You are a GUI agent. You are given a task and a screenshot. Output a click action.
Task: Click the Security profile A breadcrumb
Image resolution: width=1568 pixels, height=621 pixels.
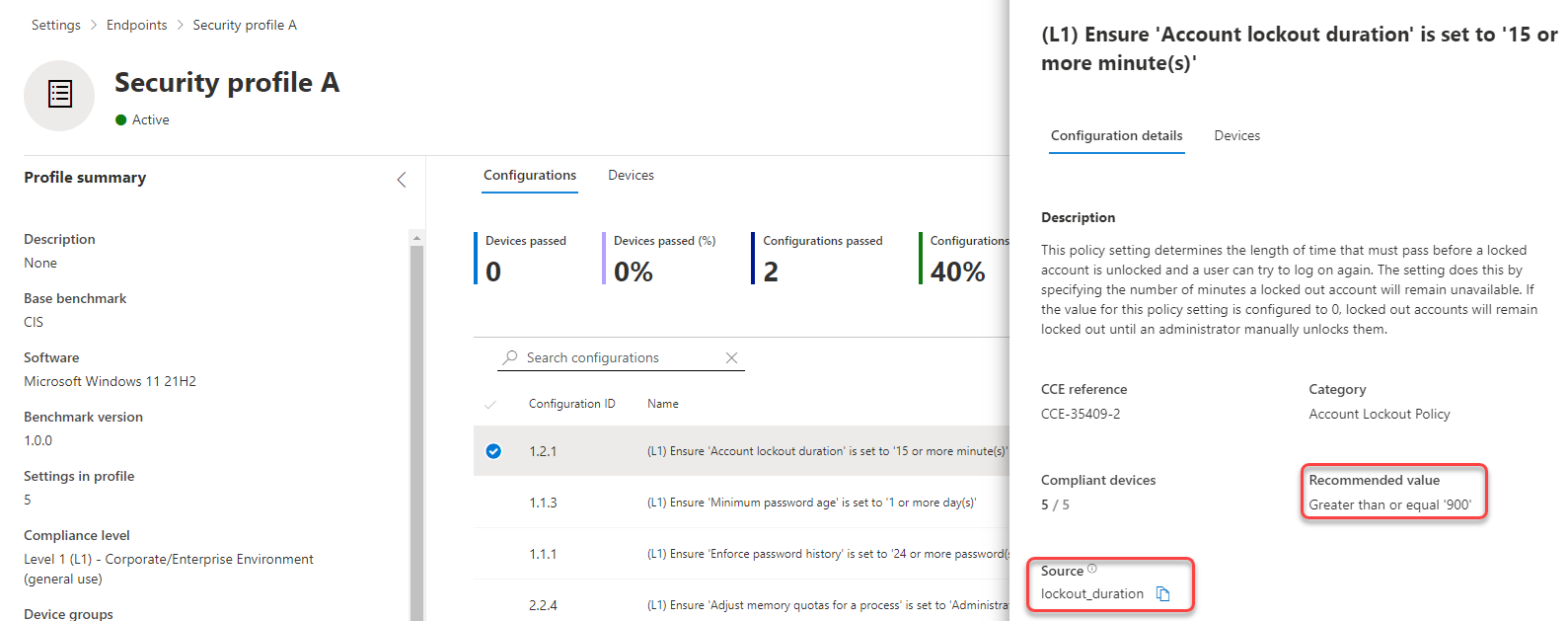(245, 25)
